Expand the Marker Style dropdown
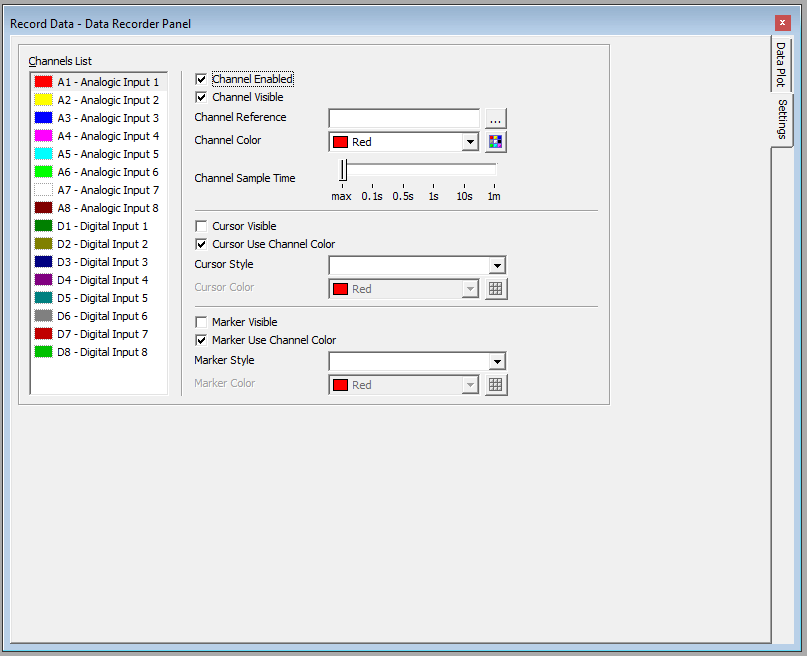This screenshot has width=807, height=656. coord(496,361)
